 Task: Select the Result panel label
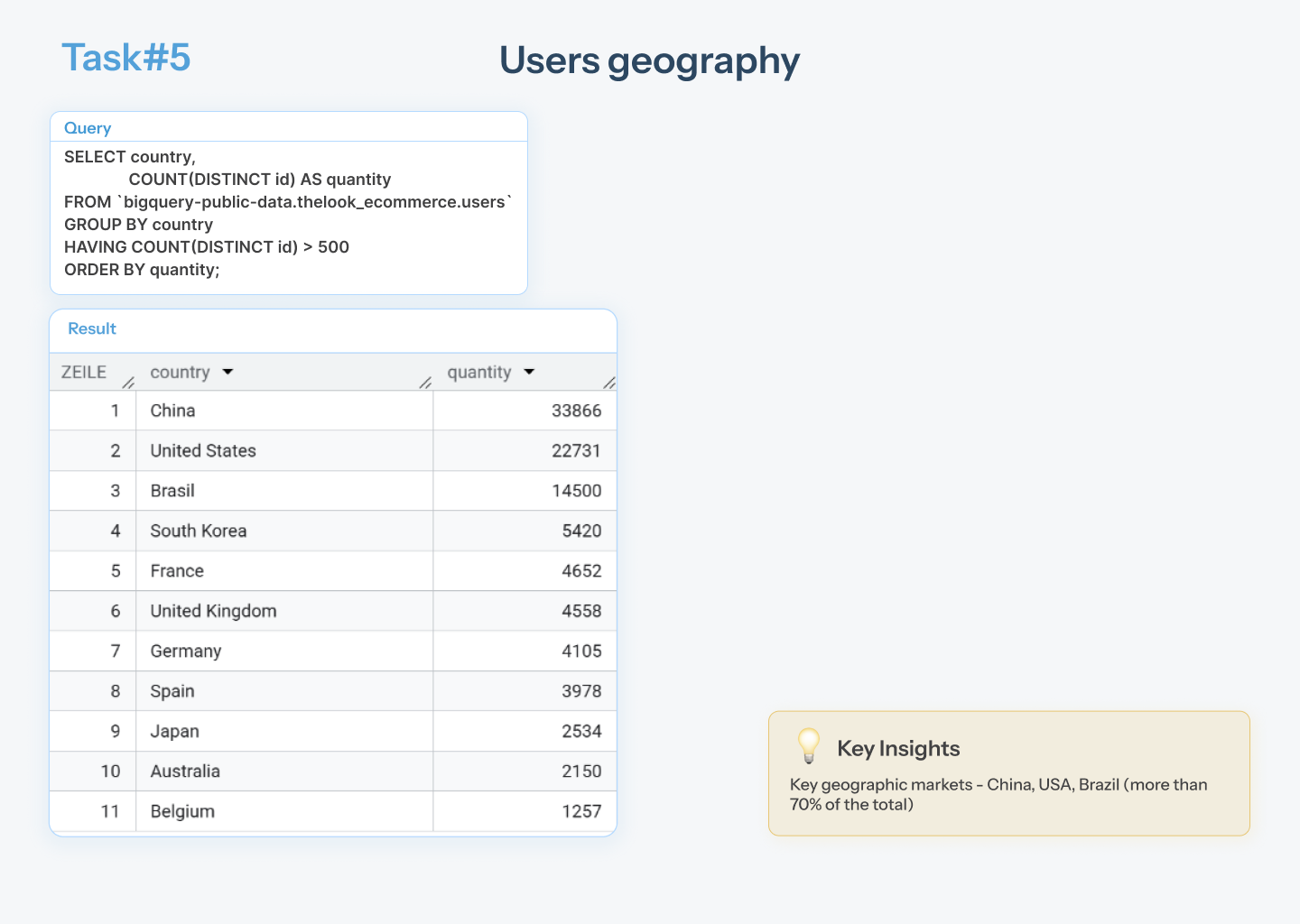(x=92, y=328)
